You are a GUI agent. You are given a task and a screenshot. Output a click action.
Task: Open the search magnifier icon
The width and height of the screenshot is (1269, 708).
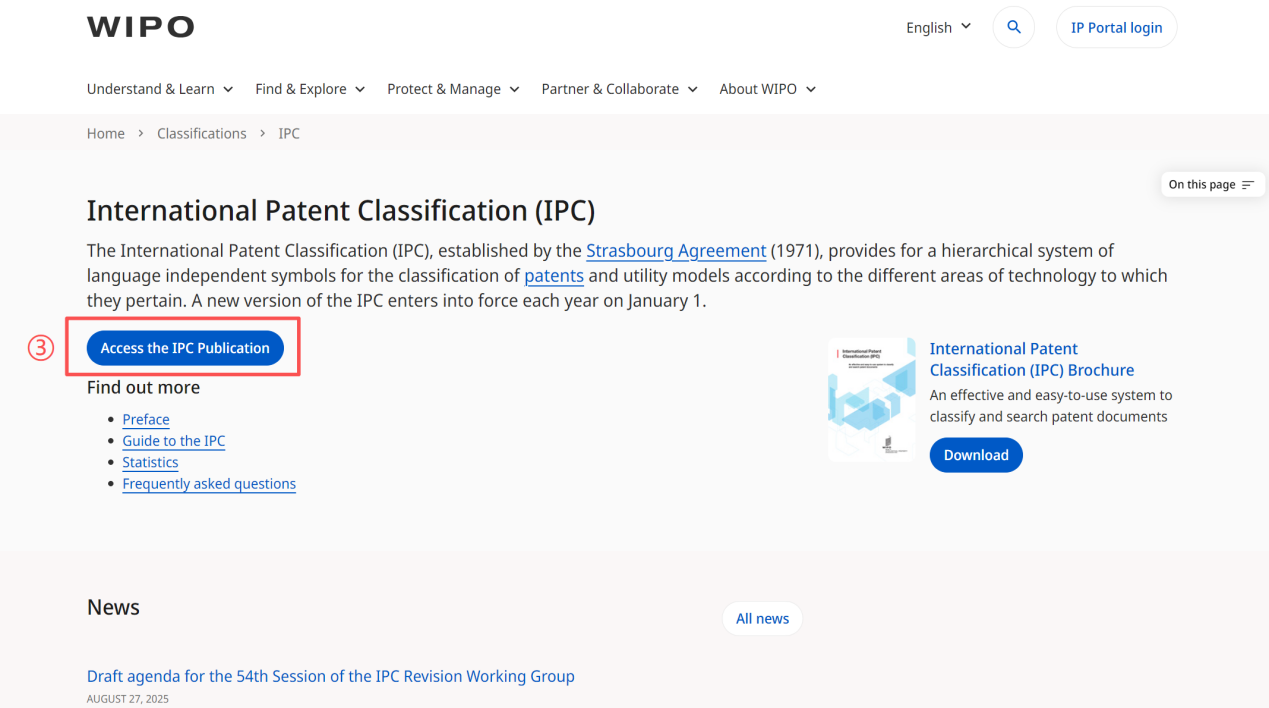pyautogui.click(x=1013, y=28)
